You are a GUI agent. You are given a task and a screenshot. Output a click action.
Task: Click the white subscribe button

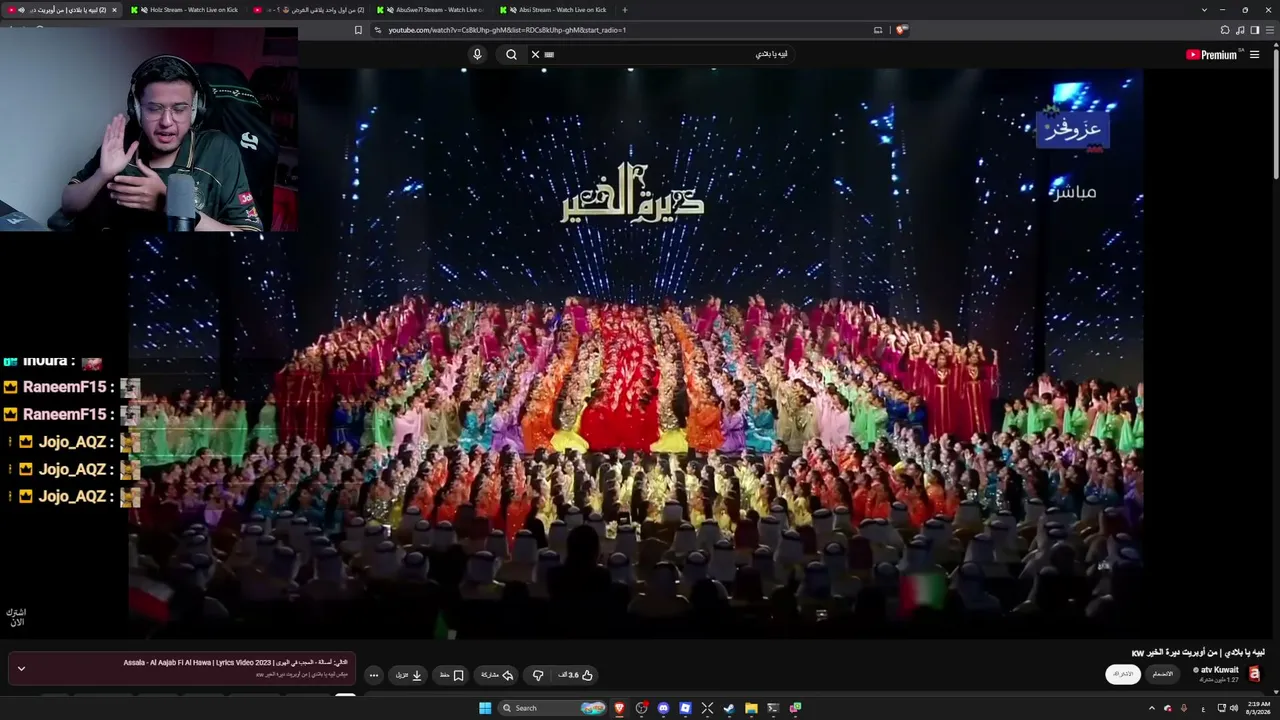tap(1124, 674)
